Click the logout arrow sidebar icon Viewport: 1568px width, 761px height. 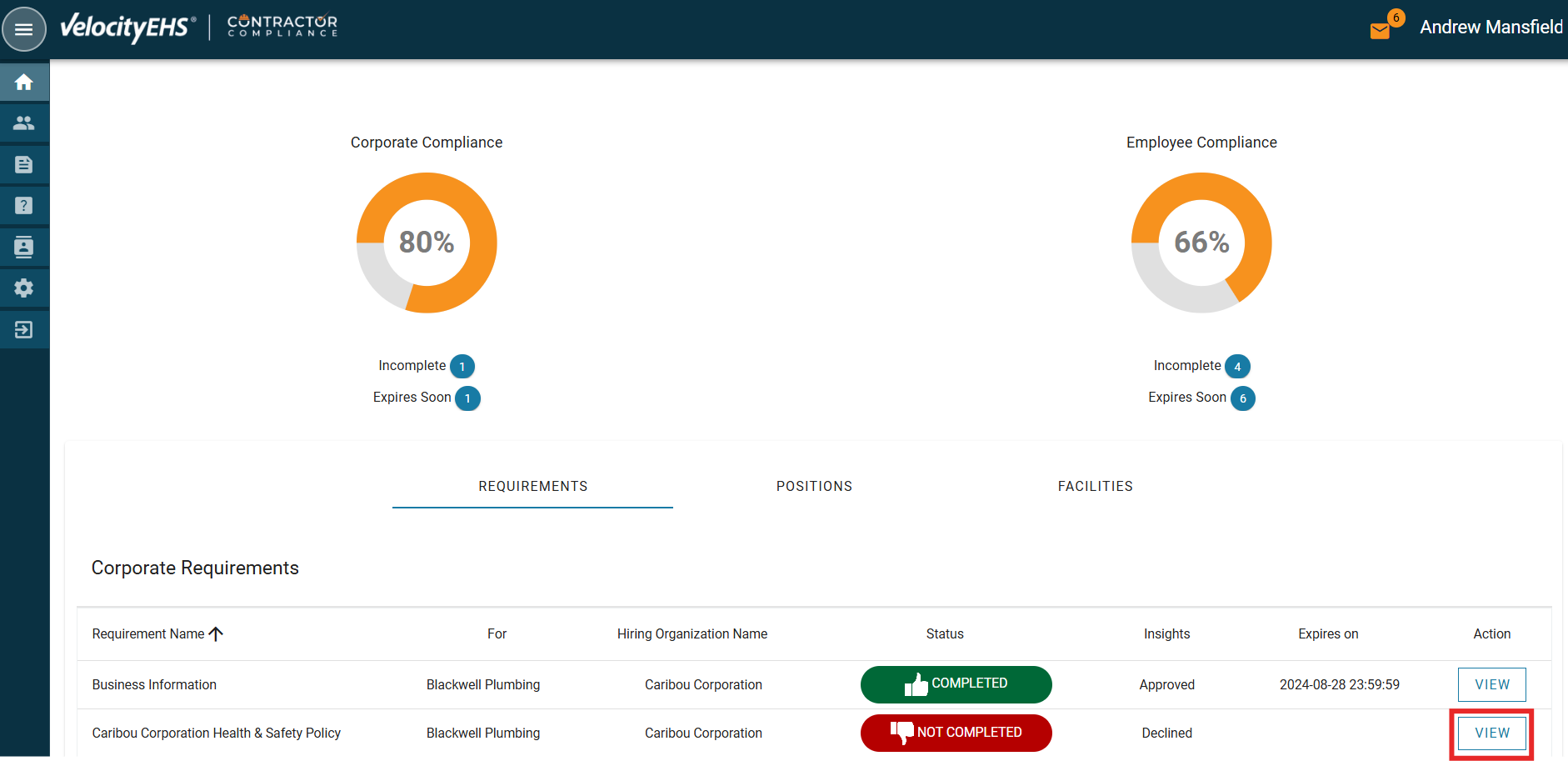click(x=24, y=330)
